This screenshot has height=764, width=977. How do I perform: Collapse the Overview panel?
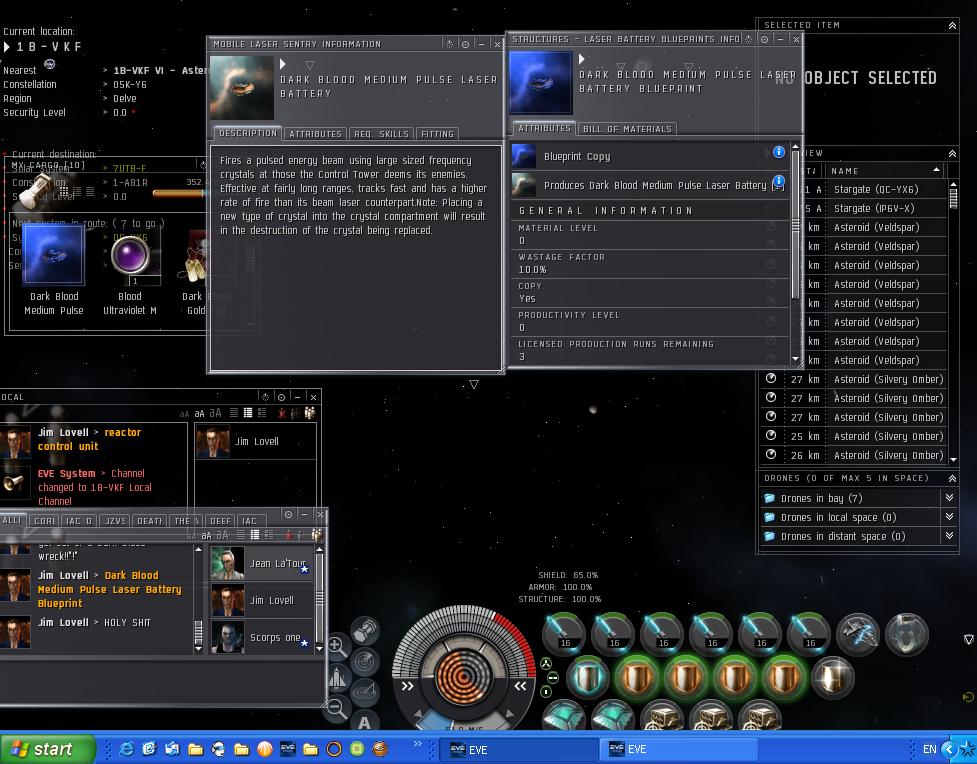[x=952, y=153]
